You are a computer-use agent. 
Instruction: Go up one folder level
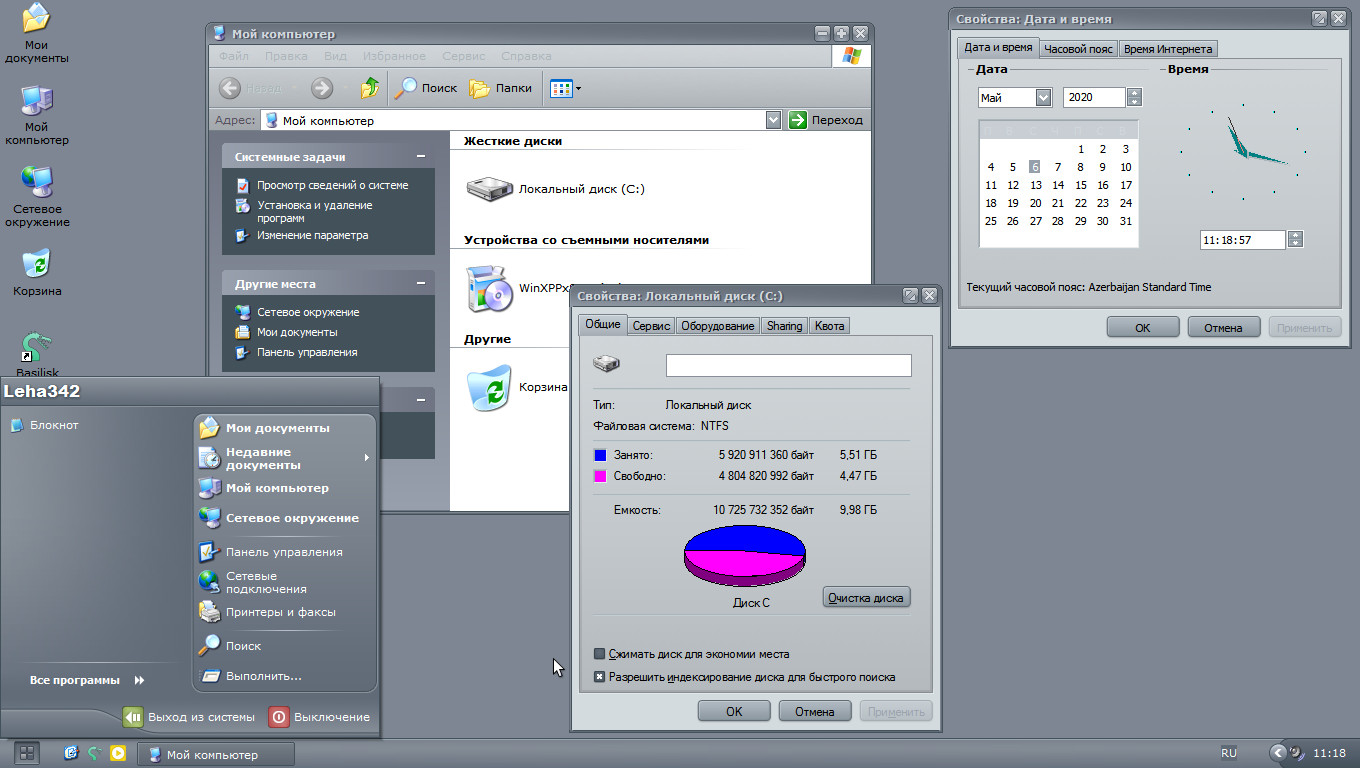click(x=370, y=88)
